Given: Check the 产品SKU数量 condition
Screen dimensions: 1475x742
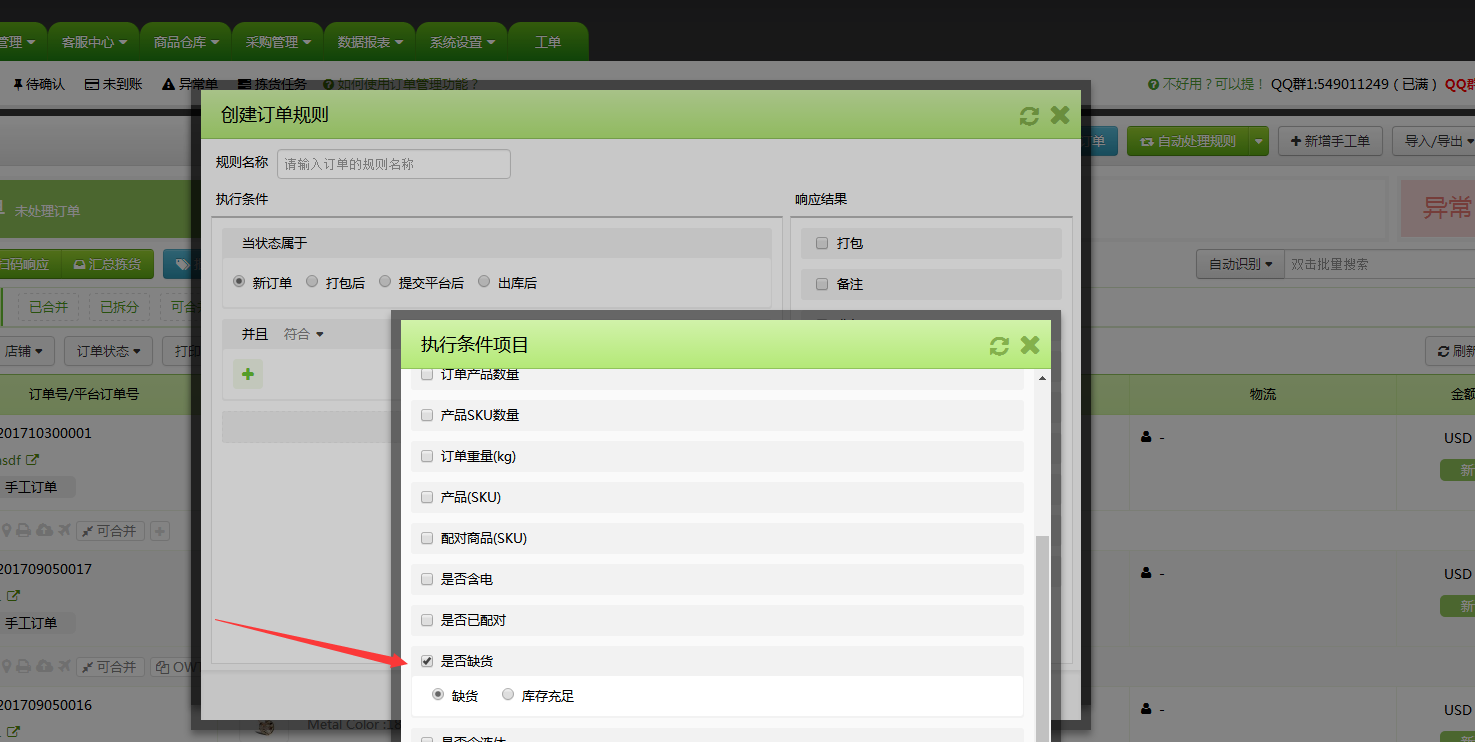Looking at the screenshot, I should 427,415.
